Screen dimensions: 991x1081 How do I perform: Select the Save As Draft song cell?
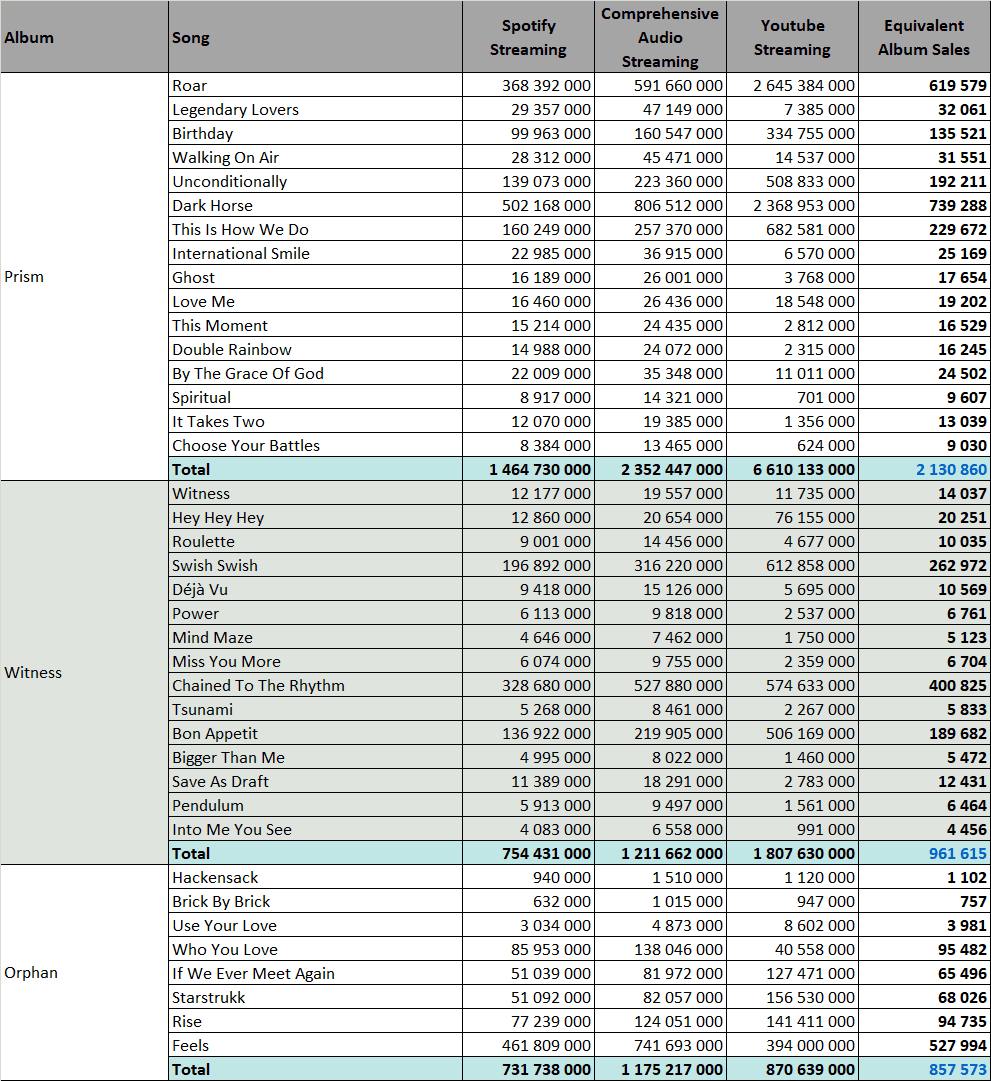[315, 781]
